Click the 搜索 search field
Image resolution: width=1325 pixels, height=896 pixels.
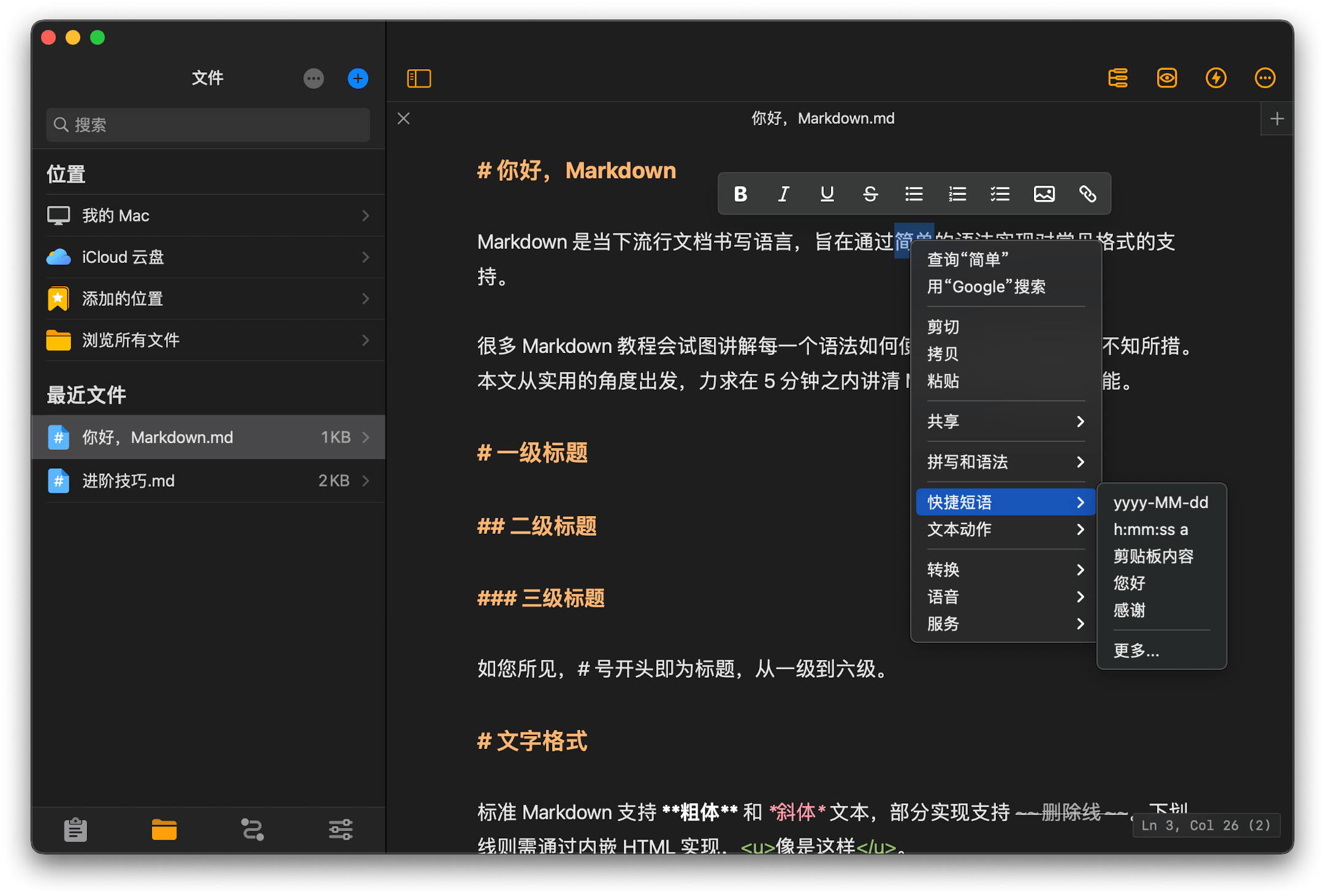(208, 125)
